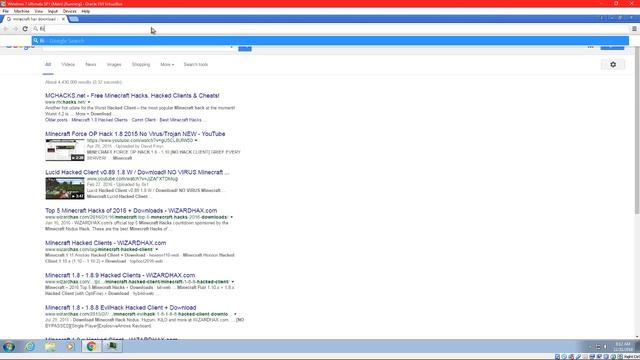Open Windows Explorer folder taskbar icon
The height and width of the screenshot is (360, 640).
50,347
